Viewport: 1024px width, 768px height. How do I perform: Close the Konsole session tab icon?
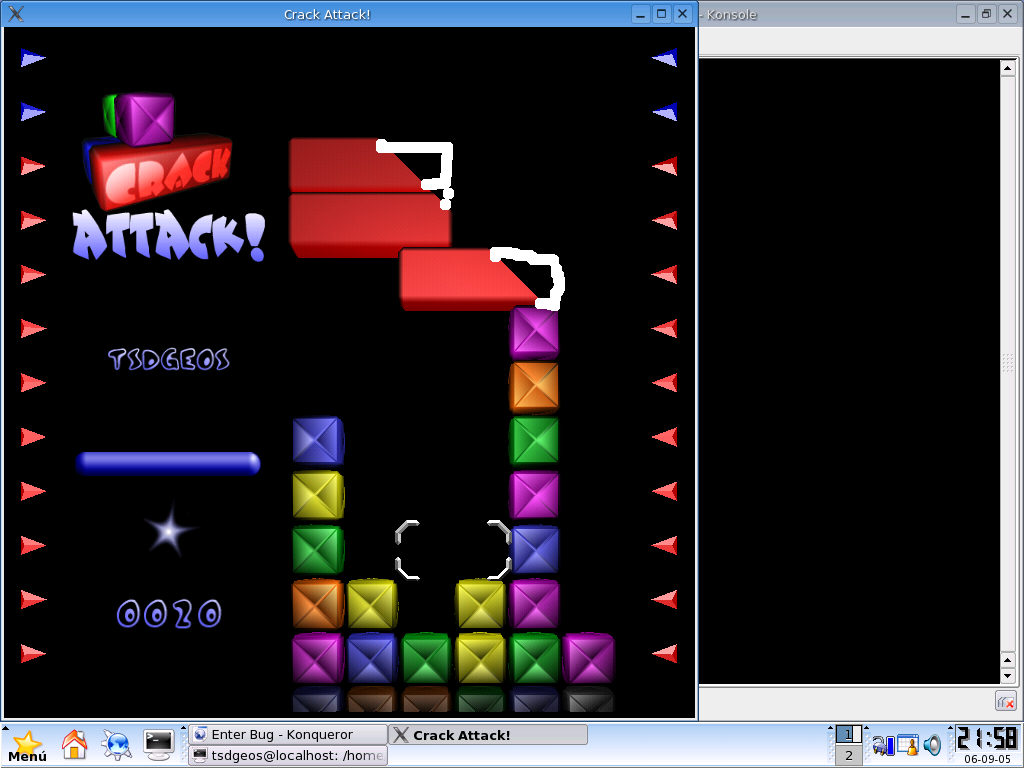pos(1005,701)
